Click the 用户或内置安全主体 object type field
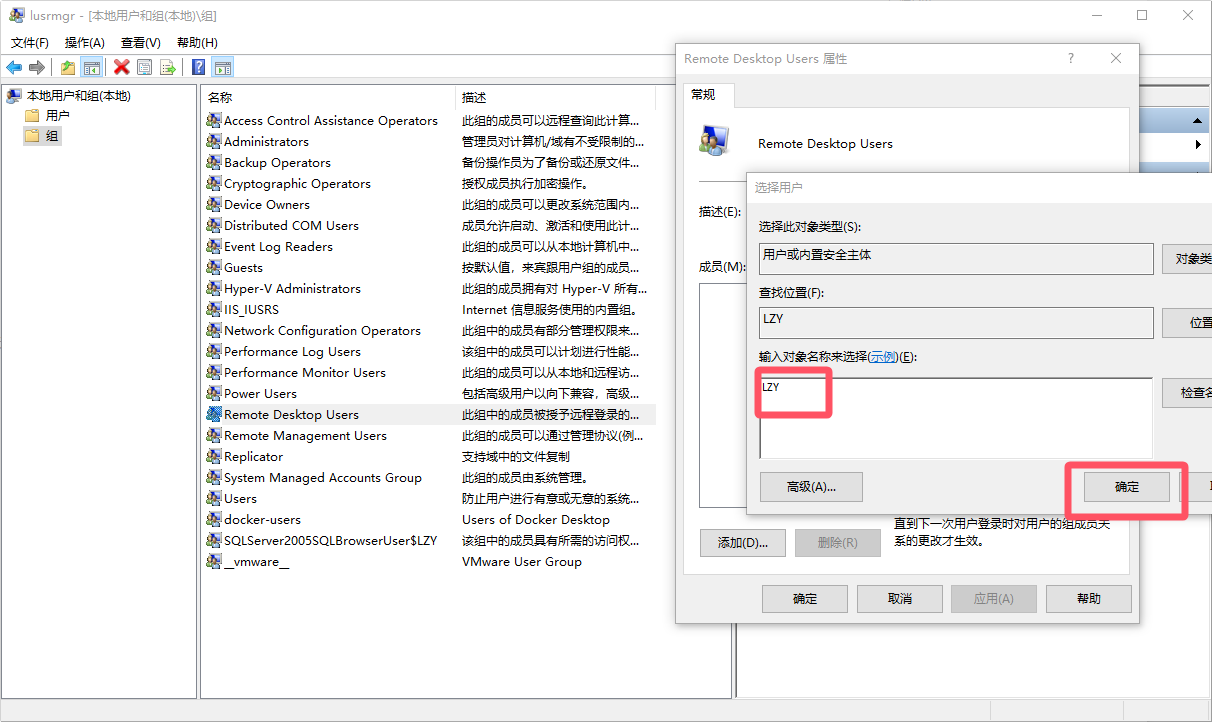The image size is (1212, 722). pyautogui.click(x=956, y=259)
